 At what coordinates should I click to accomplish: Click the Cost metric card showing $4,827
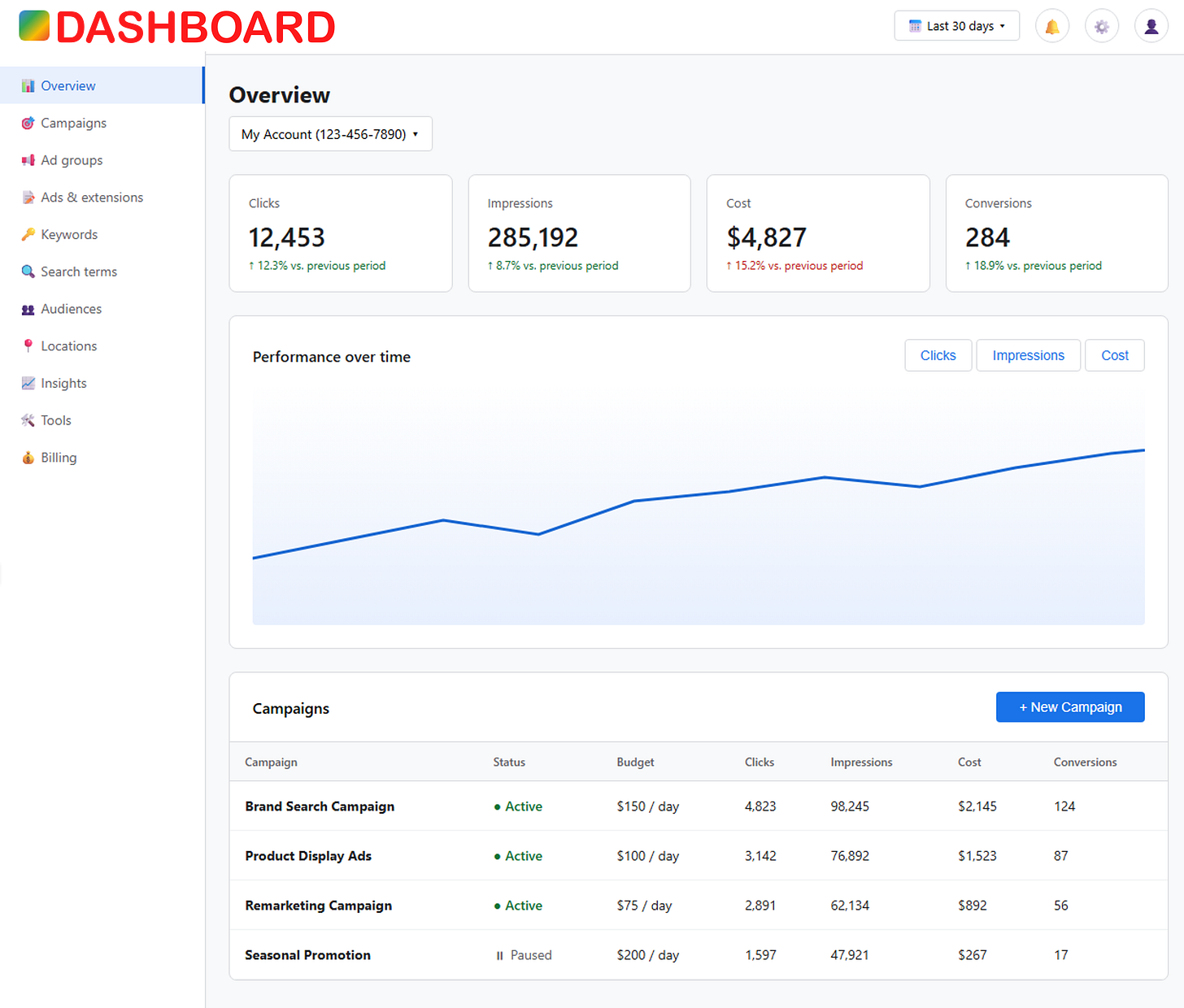pyautogui.click(x=818, y=233)
